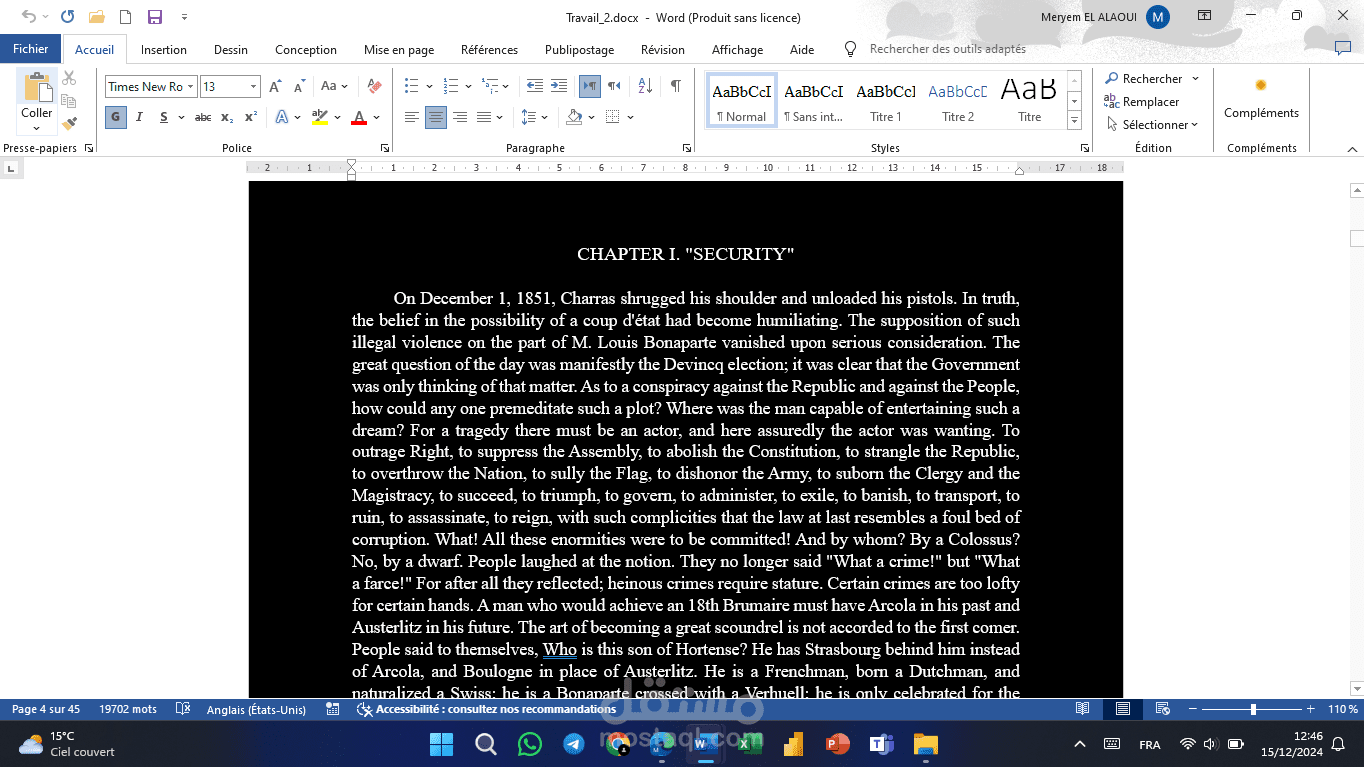
Task: Expand the numbered list options arrow
Action: (468, 87)
